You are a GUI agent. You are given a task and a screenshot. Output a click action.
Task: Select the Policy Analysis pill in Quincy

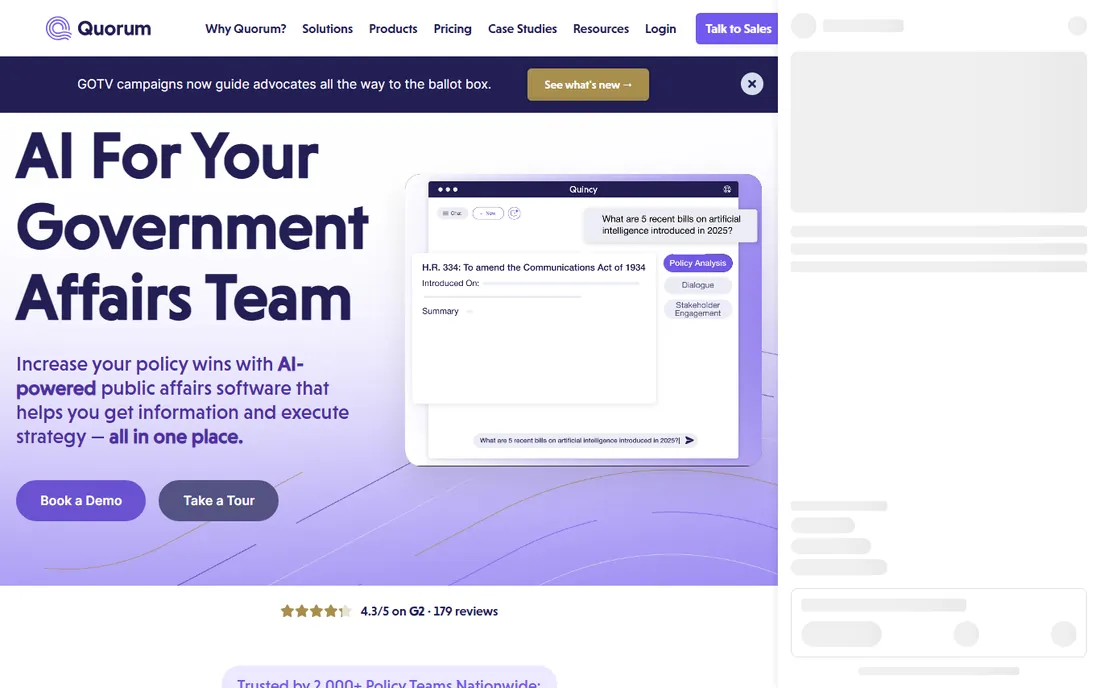click(698, 263)
